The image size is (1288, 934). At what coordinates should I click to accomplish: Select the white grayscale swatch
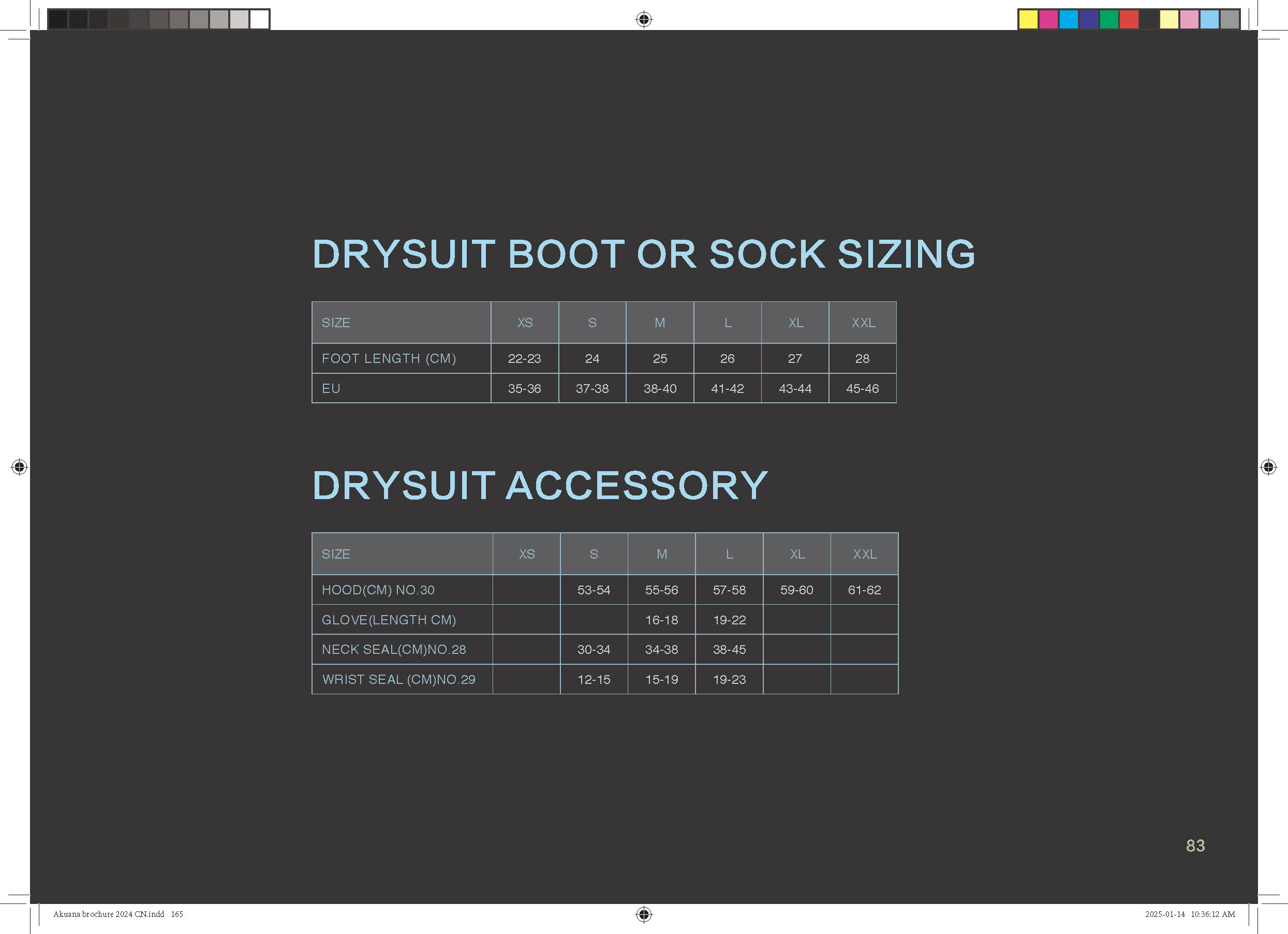260,19
